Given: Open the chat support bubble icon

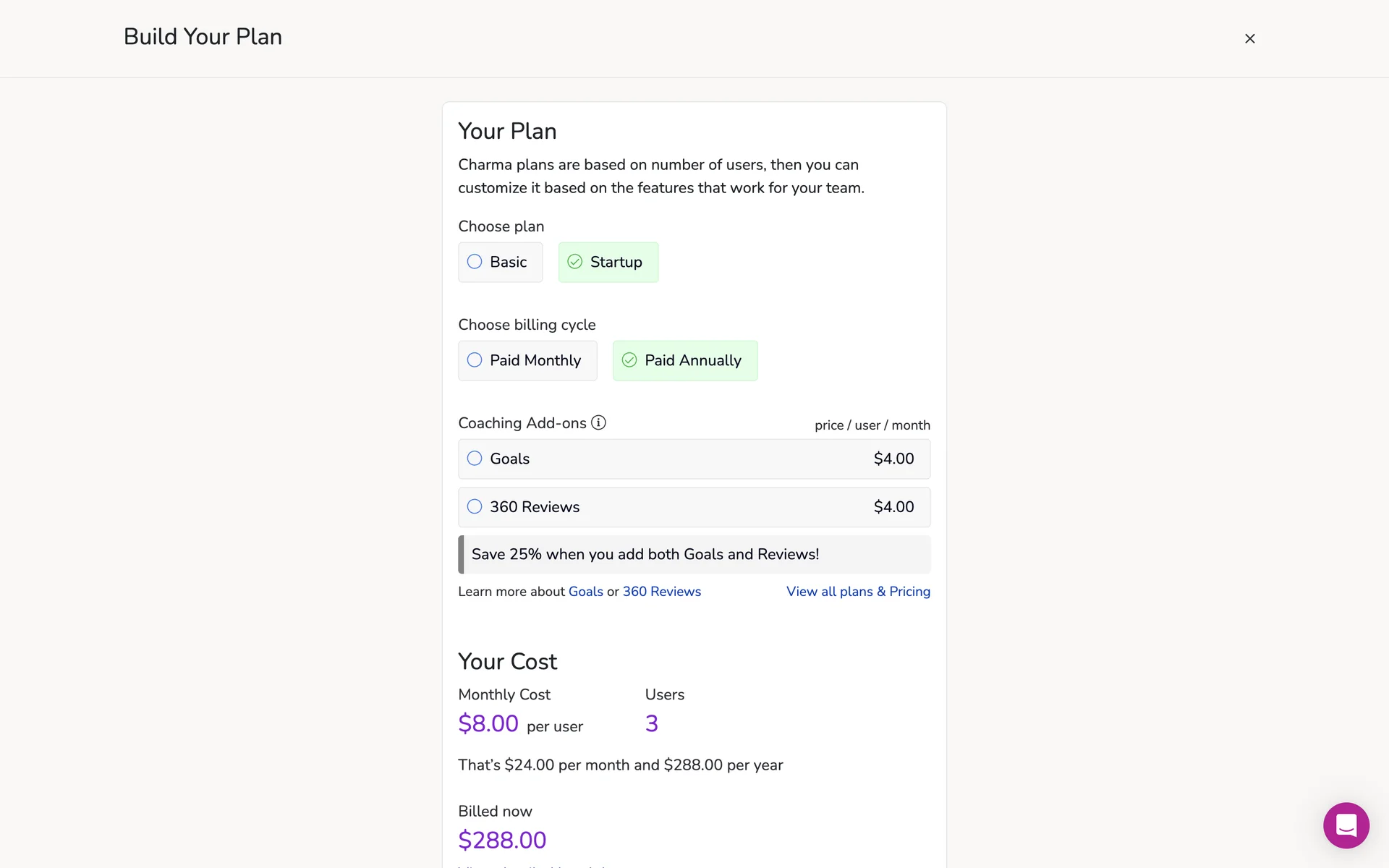Looking at the screenshot, I should 1346,825.
